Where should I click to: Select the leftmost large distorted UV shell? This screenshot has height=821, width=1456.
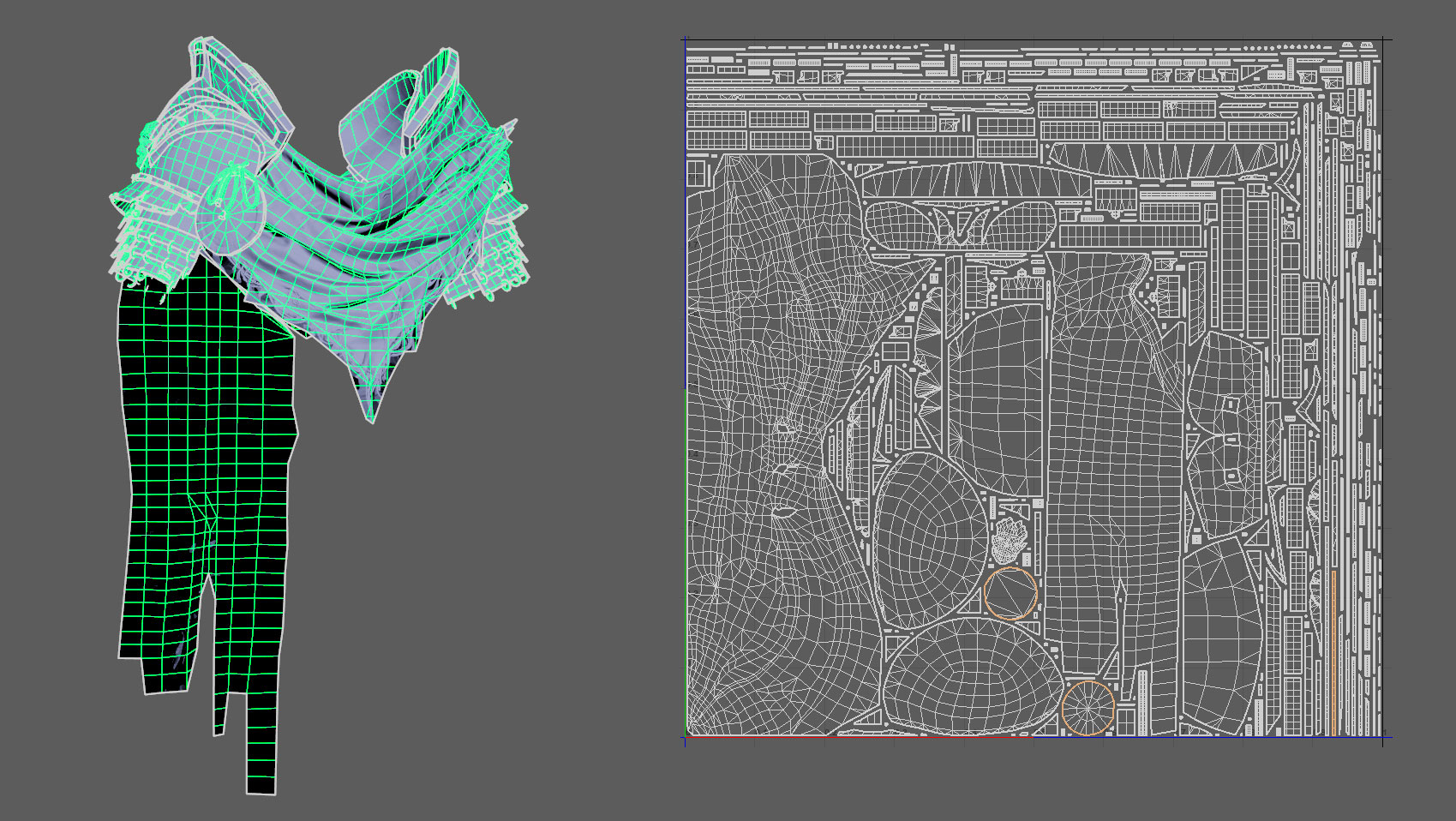click(x=754, y=386)
